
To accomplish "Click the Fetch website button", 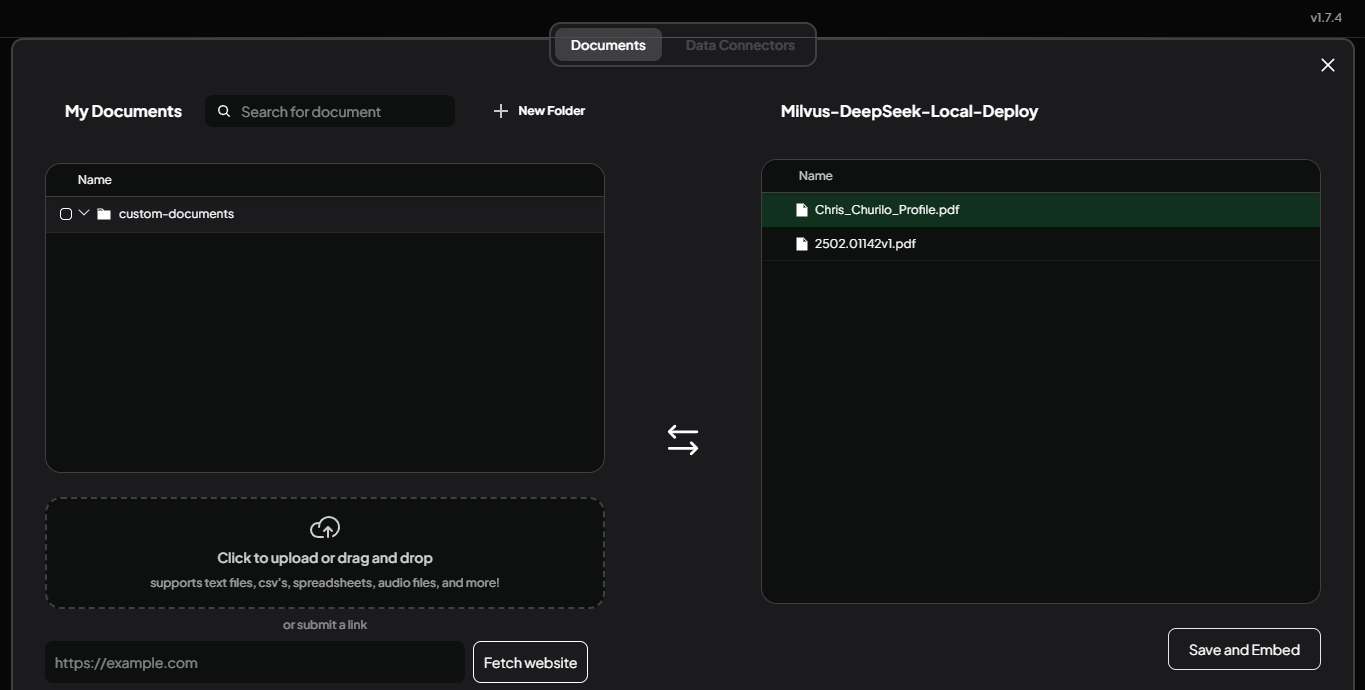I will tap(530, 662).
